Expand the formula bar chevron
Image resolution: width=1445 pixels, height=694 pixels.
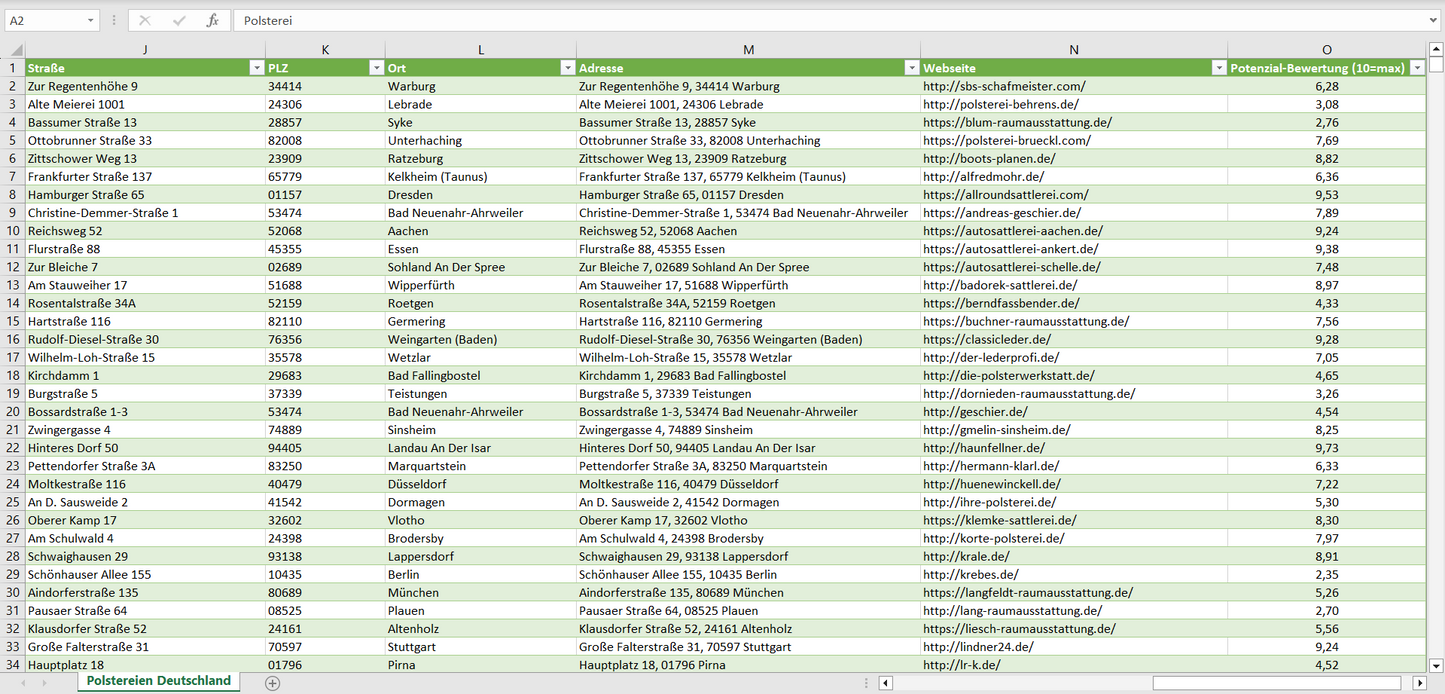(1434, 20)
